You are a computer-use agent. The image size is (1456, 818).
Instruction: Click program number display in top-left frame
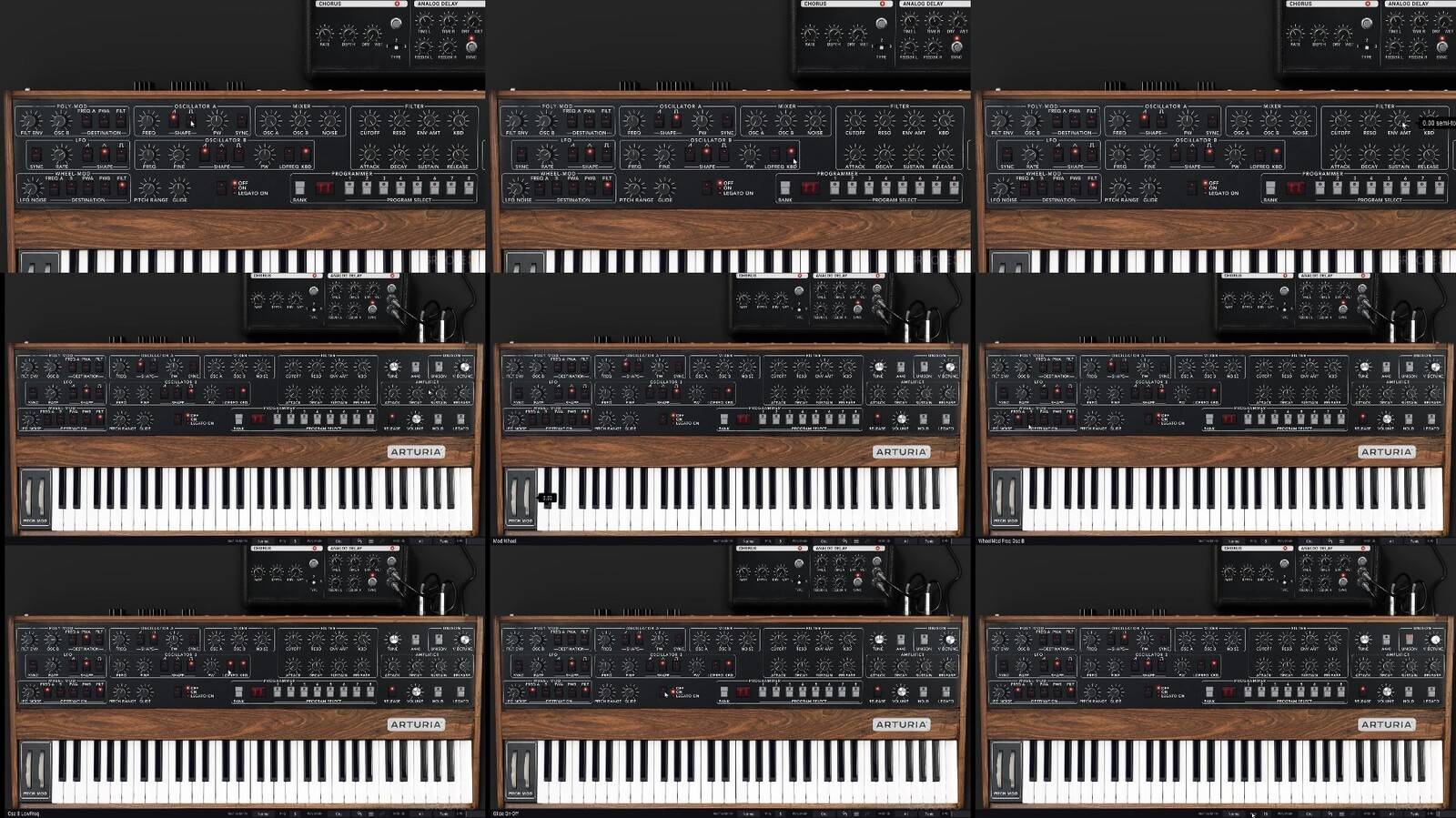tap(324, 187)
